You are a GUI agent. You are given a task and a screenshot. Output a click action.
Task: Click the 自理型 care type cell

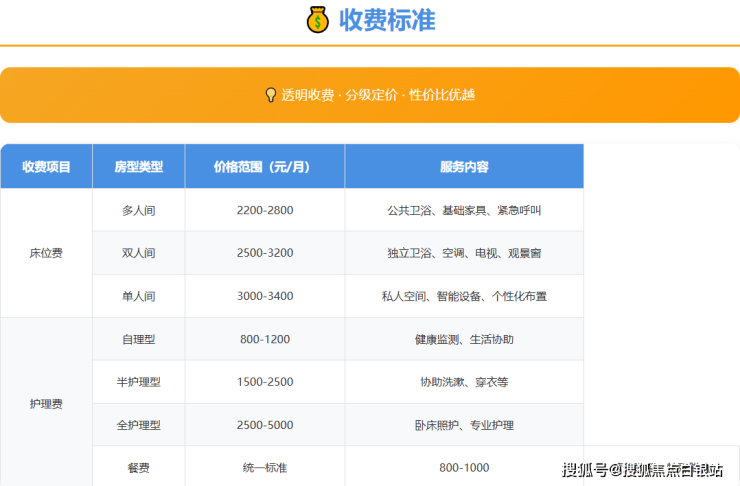138,339
